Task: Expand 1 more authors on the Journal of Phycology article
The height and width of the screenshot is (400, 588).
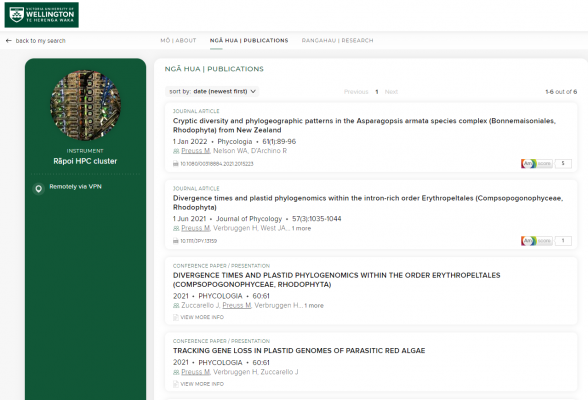Action: (302, 228)
